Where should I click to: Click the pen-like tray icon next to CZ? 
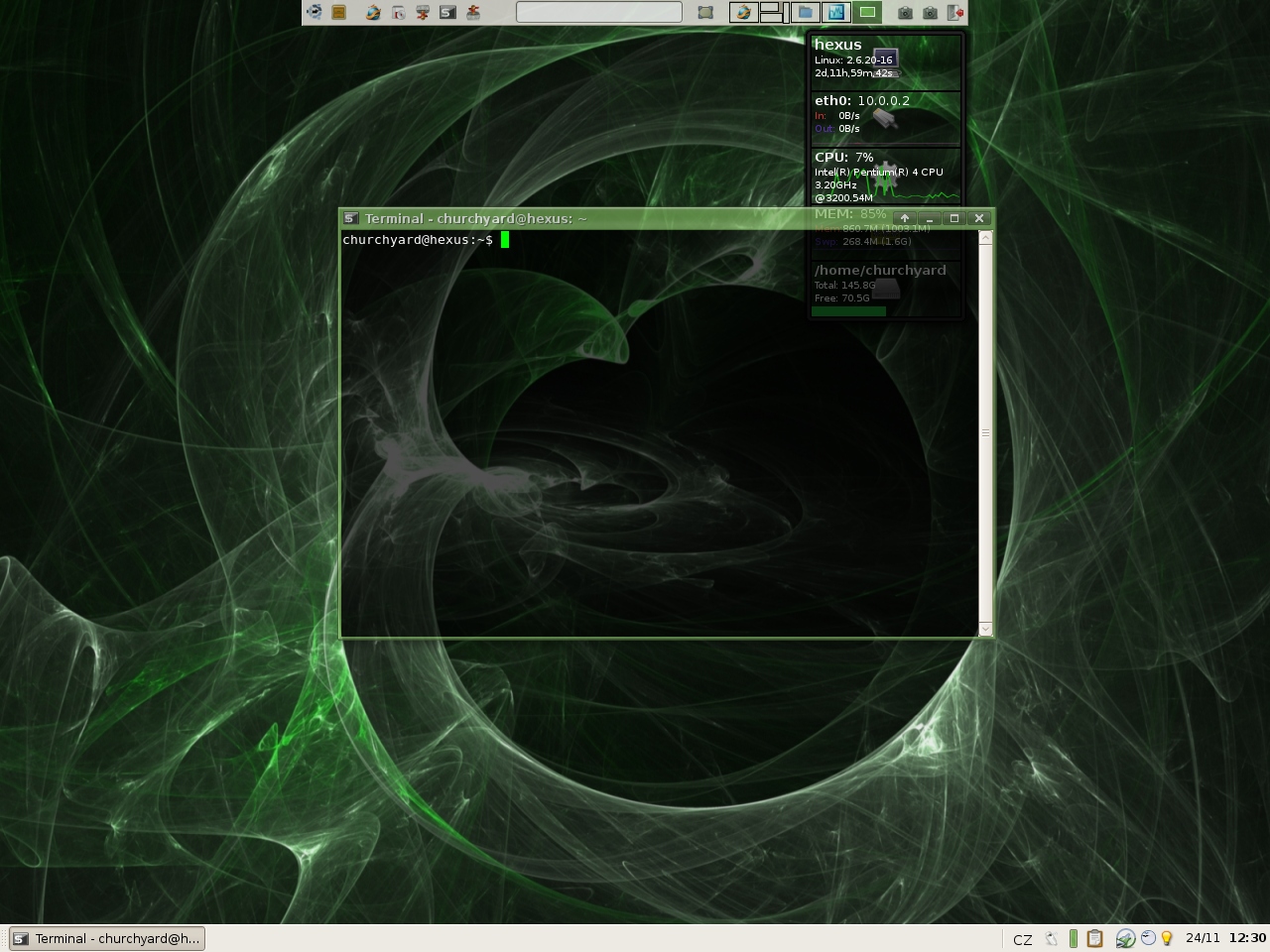[x=1051, y=938]
